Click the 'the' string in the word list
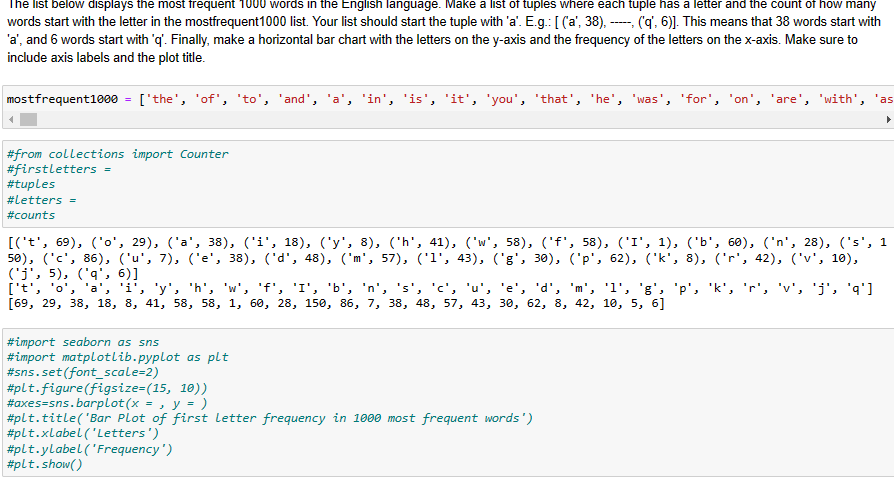894x483 pixels. point(162,99)
